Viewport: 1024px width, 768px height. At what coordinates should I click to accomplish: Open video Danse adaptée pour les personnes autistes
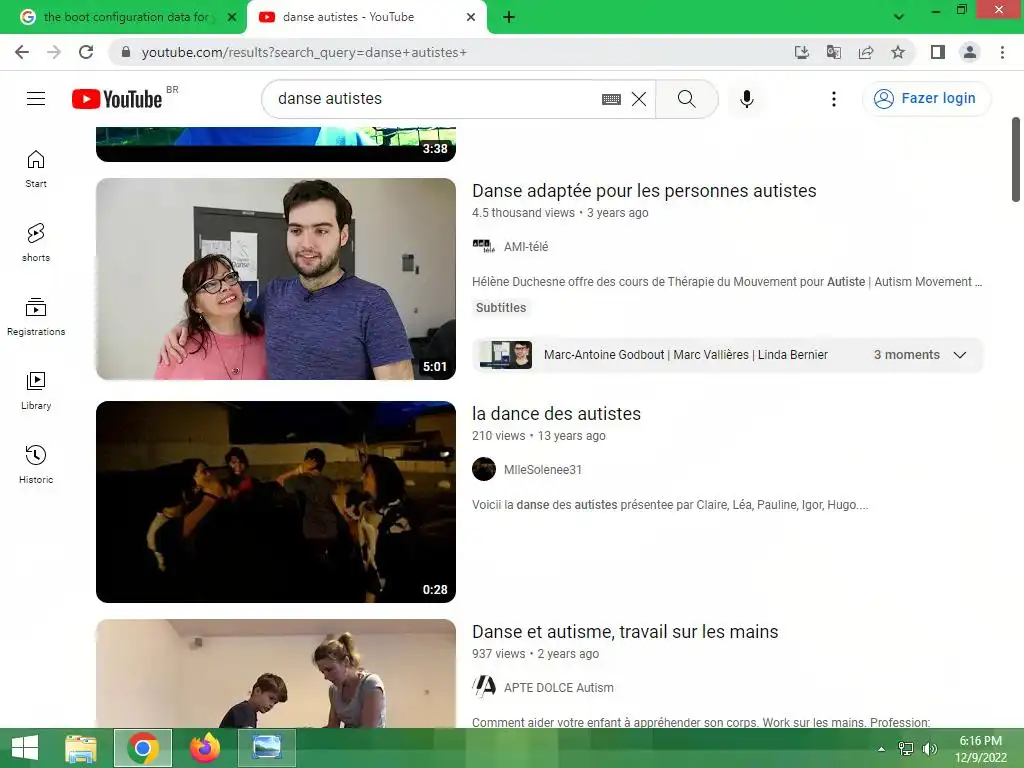pos(644,191)
